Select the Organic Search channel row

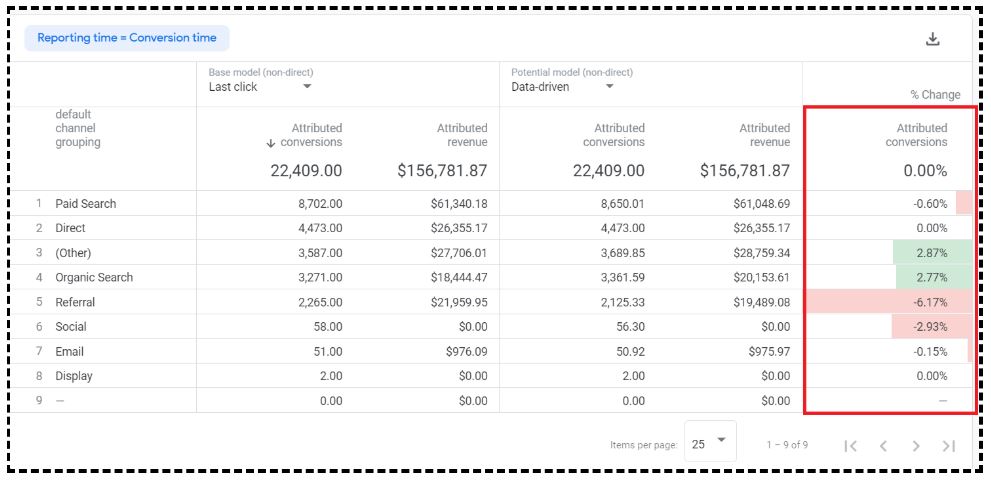pos(94,278)
